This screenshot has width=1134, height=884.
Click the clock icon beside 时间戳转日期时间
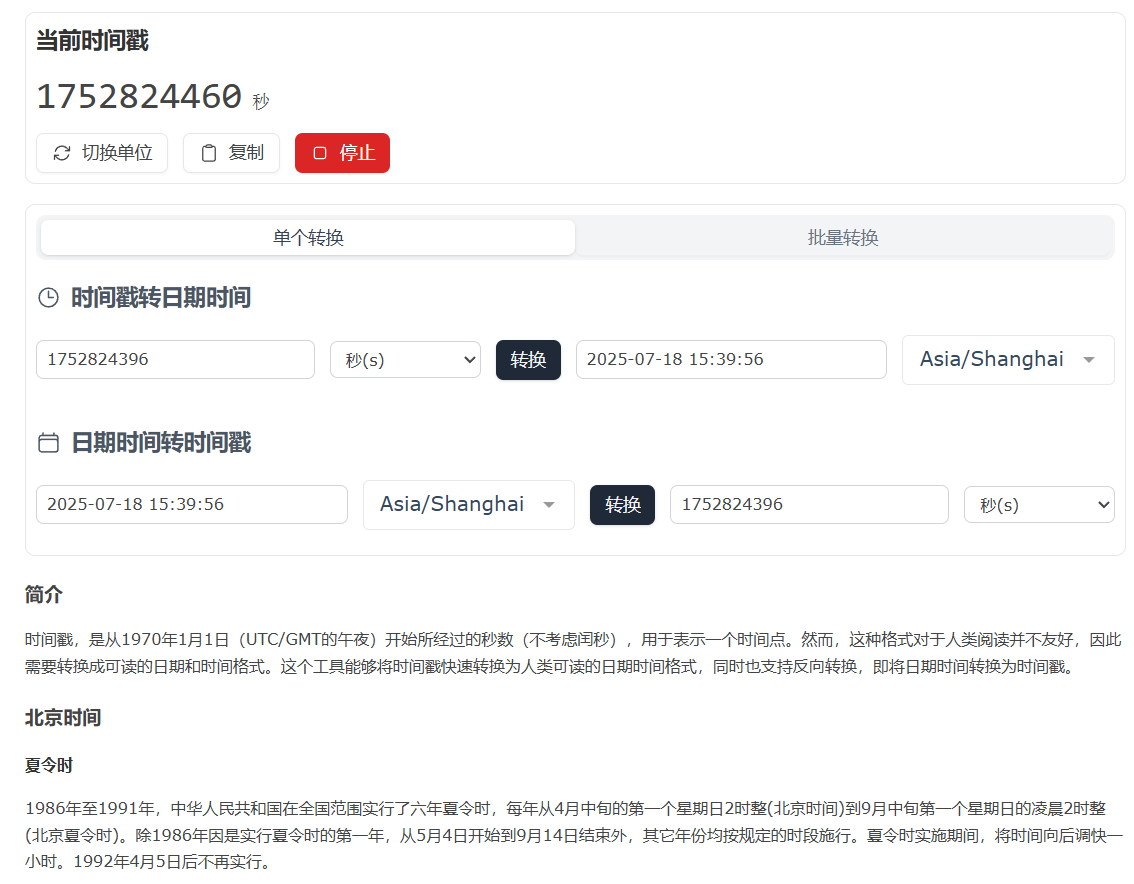click(x=48, y=297)
